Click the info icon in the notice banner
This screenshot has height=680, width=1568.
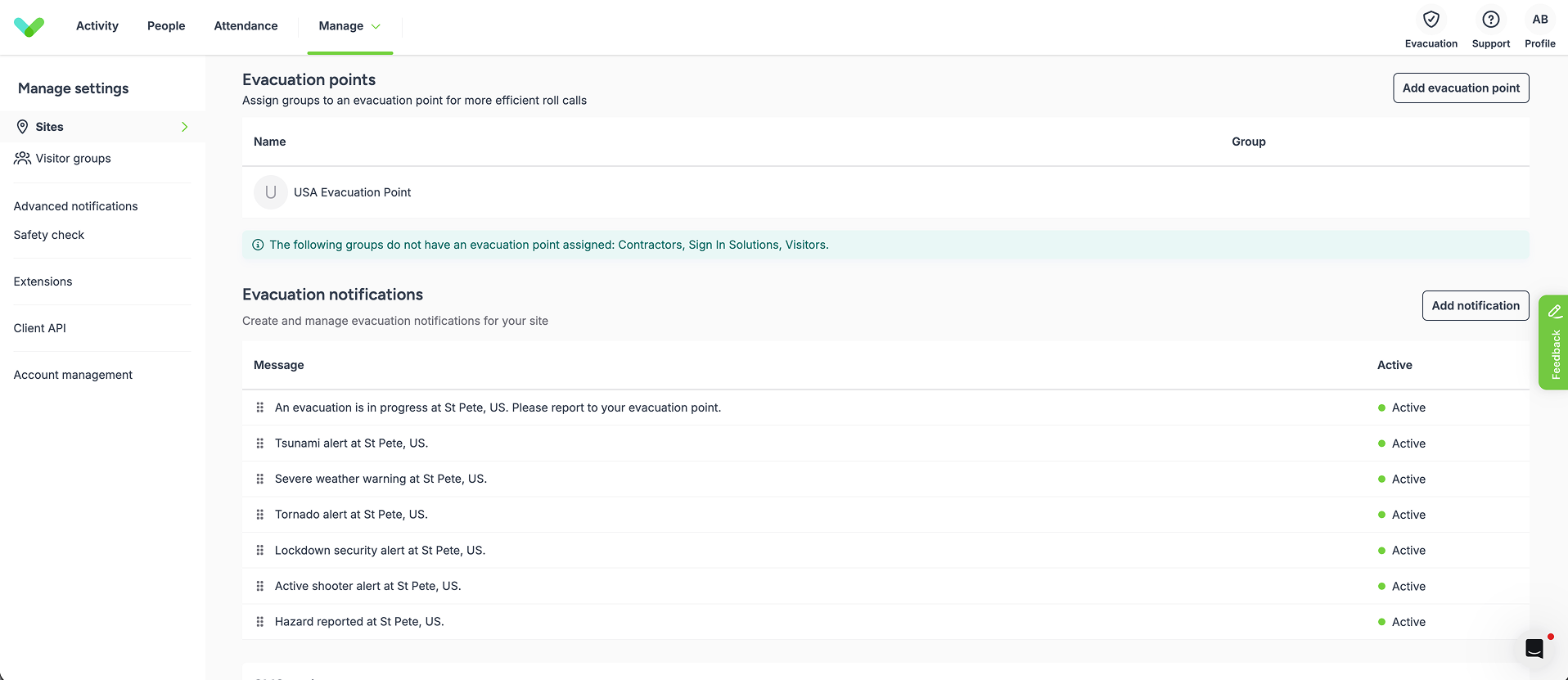point(258,245)
